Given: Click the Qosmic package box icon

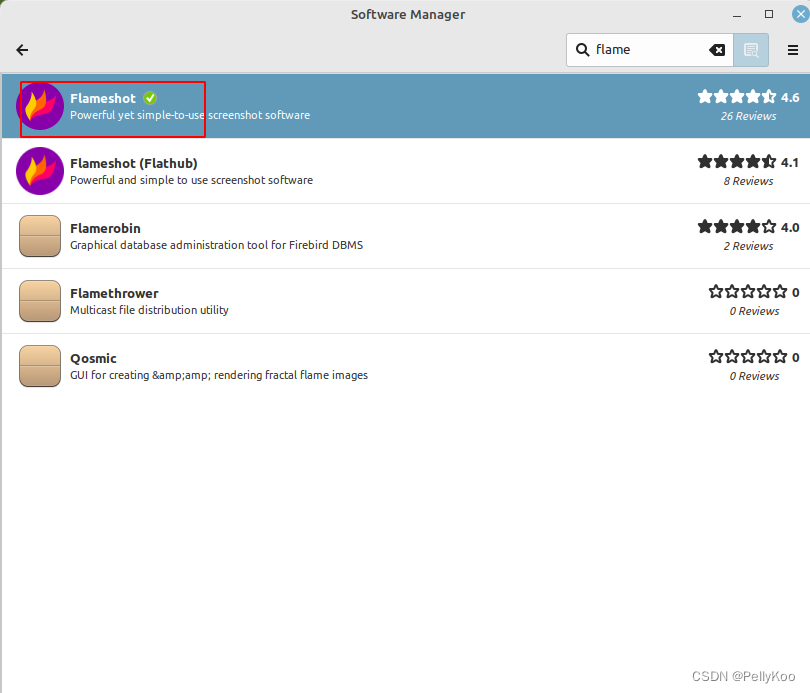Looking at the screenshot, I should 40,366.
